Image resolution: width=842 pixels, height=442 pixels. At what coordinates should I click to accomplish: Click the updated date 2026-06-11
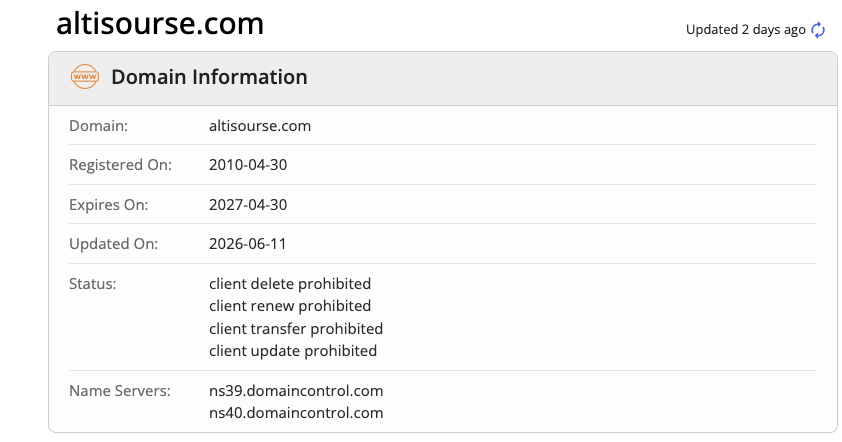pos(248,244)
